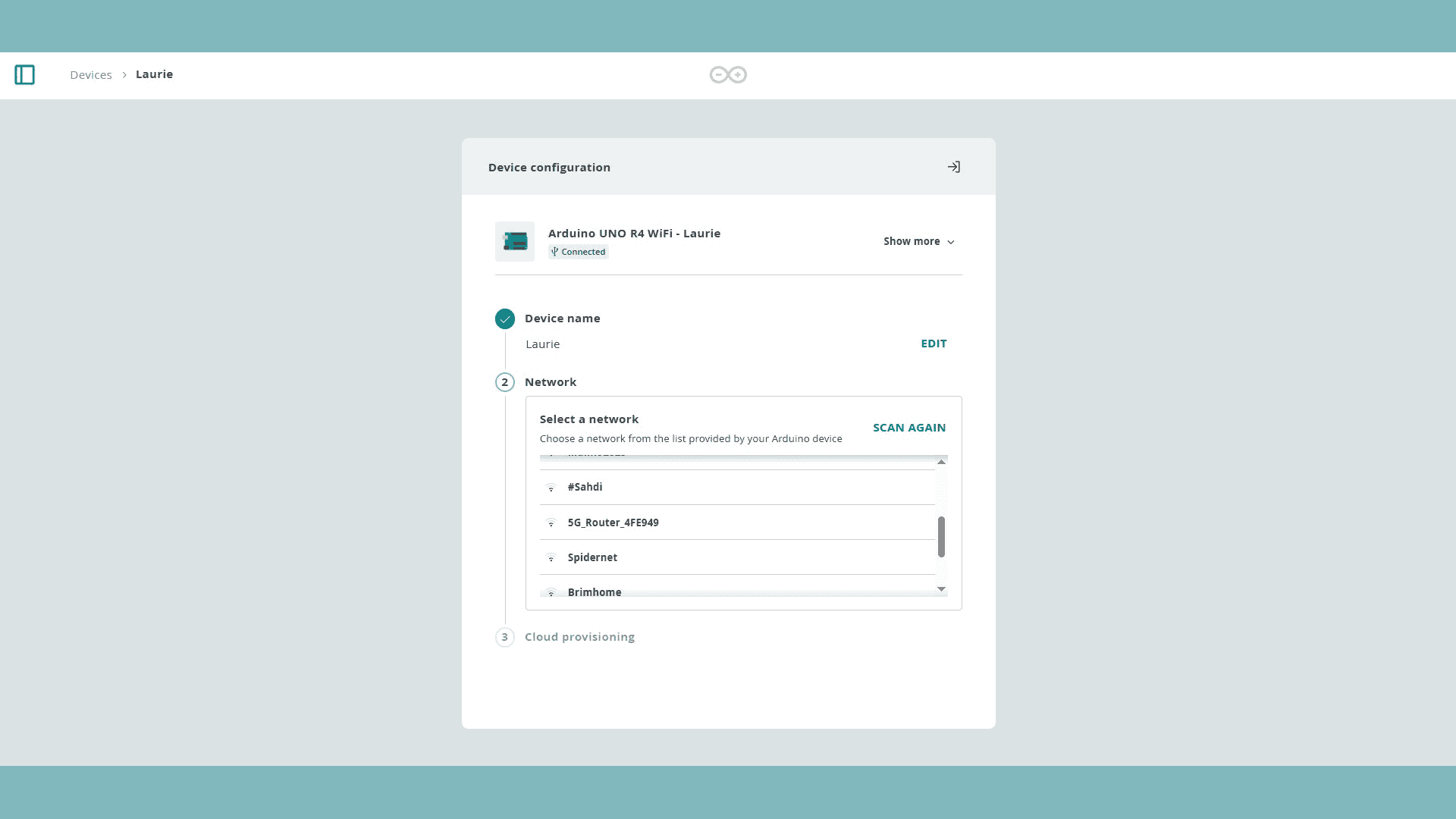Click SCAN AGAIN to refresh networks

pyautogui.click(x=908, y=427)
